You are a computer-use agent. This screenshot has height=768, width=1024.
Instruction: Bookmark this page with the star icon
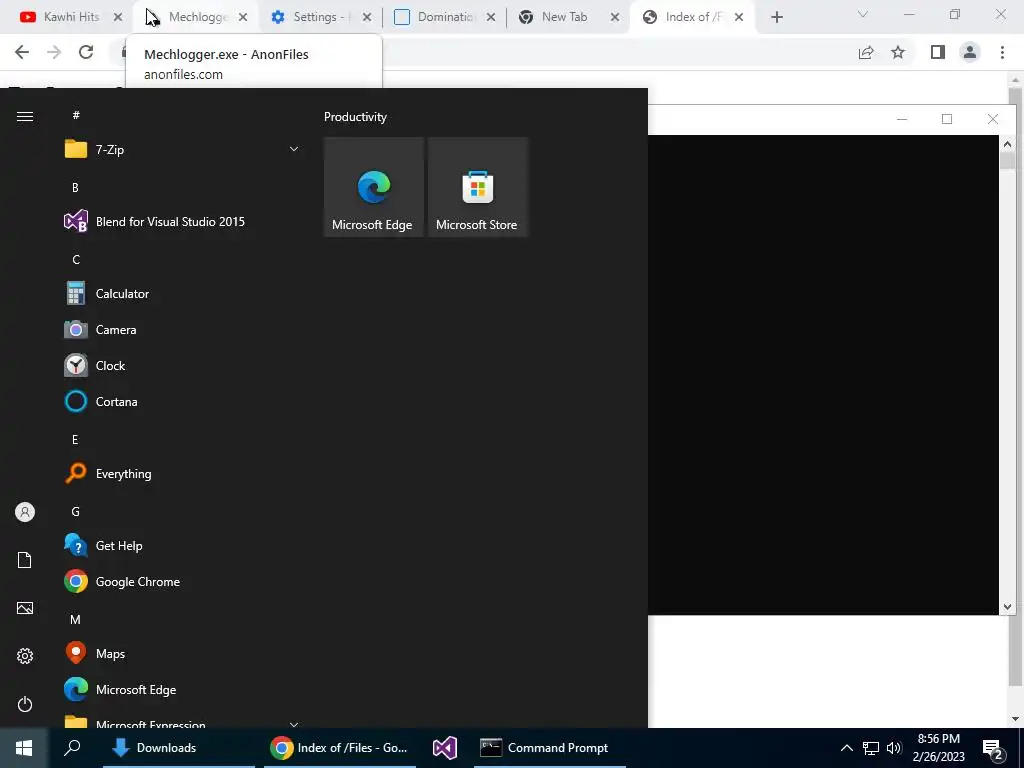[x=898, y=52]
